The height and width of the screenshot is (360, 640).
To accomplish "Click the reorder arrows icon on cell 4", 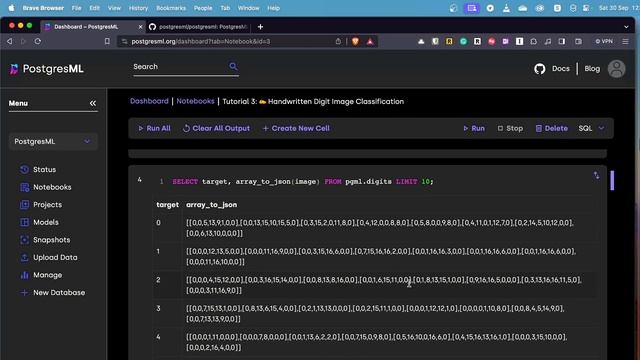I will pos(596,176).
